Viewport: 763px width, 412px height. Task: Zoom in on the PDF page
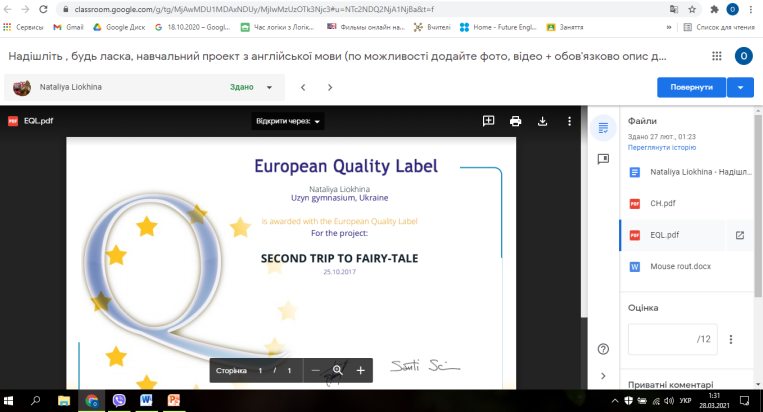coord(361,371)
